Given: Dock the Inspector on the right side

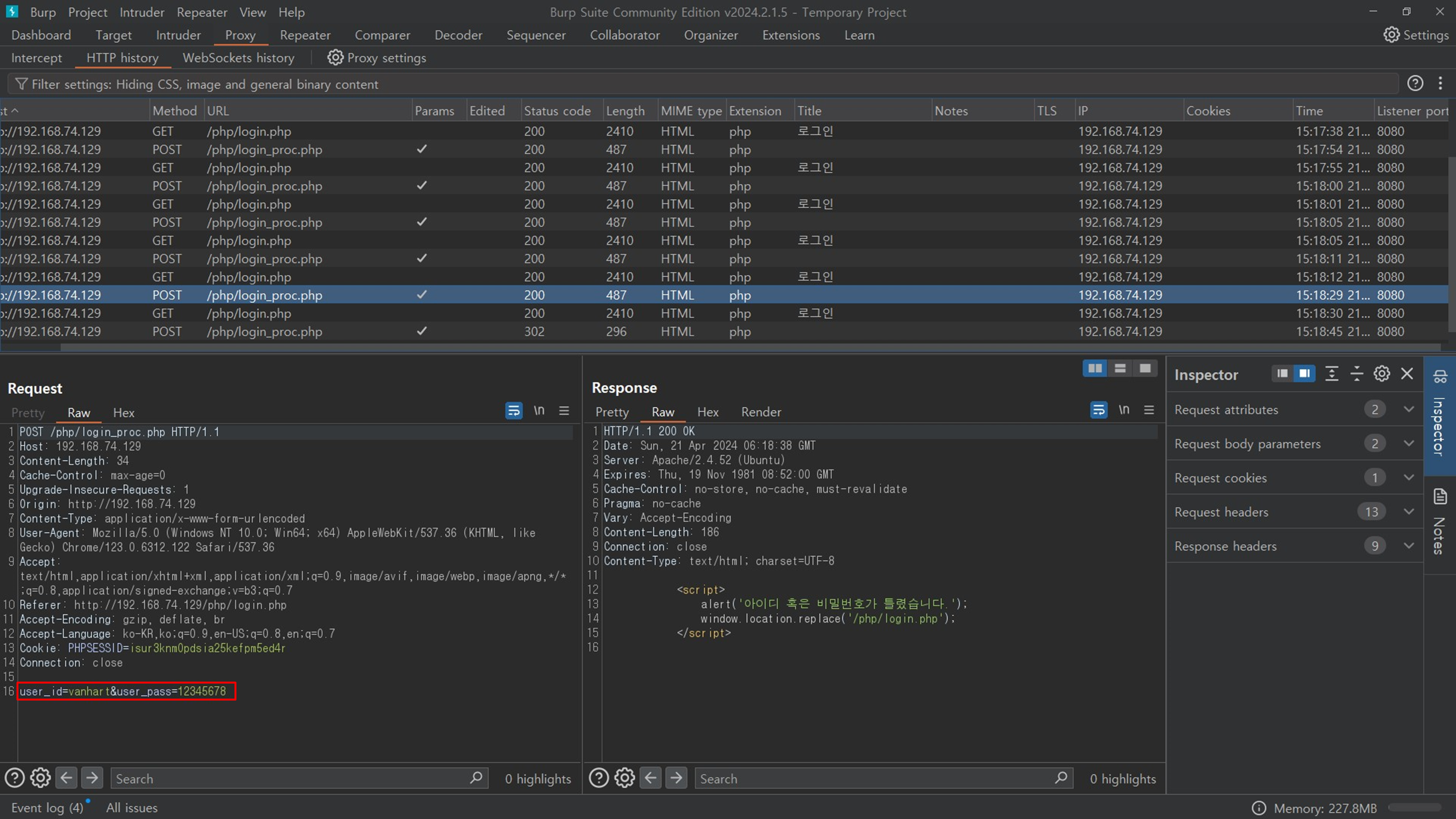Looking at the screenshot, I should pyautogui.click(x=1305, y=374).
